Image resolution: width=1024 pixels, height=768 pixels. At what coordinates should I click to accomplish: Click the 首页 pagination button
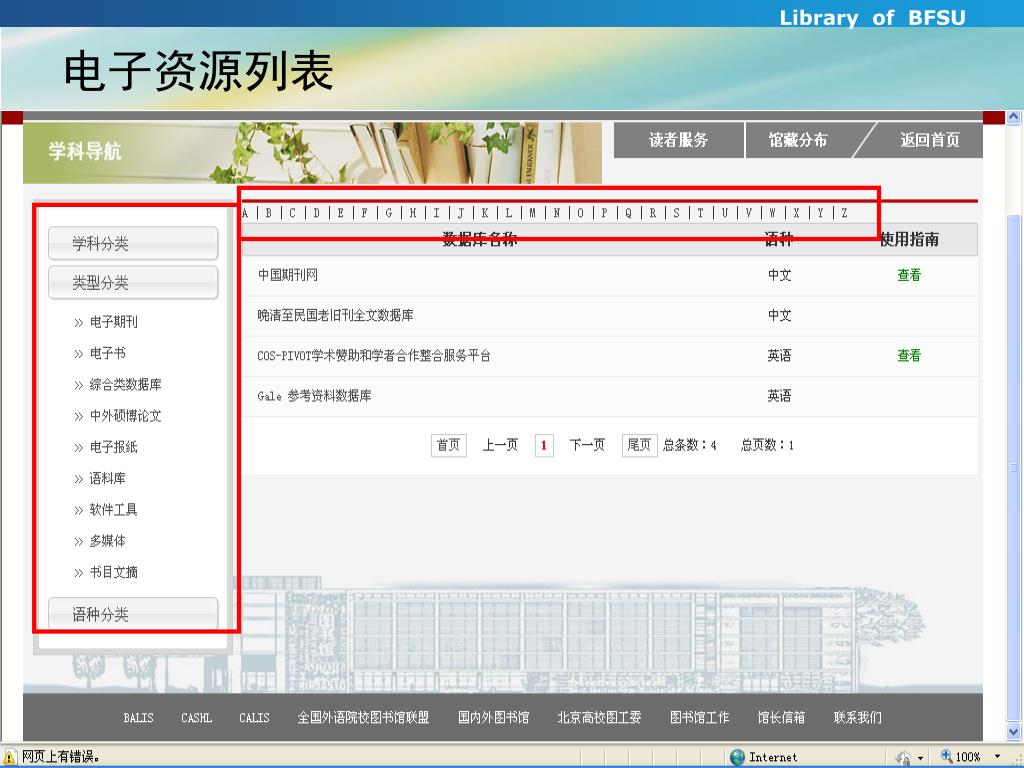(x=449, y=445)
